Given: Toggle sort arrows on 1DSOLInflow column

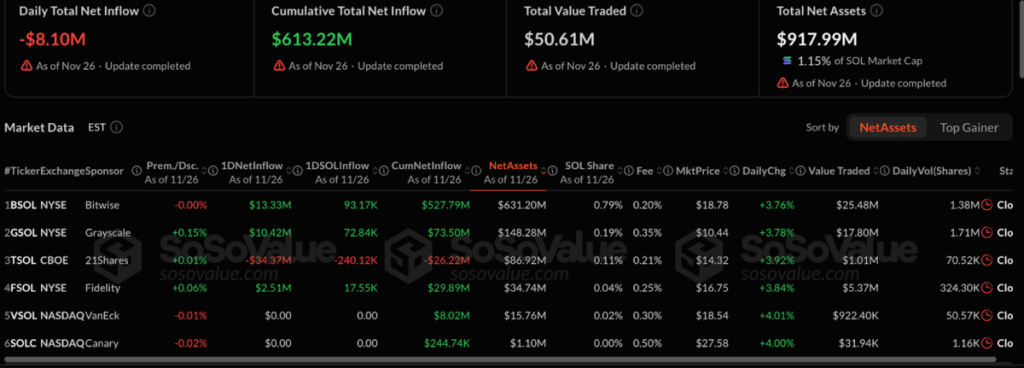Looking at the screenshot, I should 375,171.
